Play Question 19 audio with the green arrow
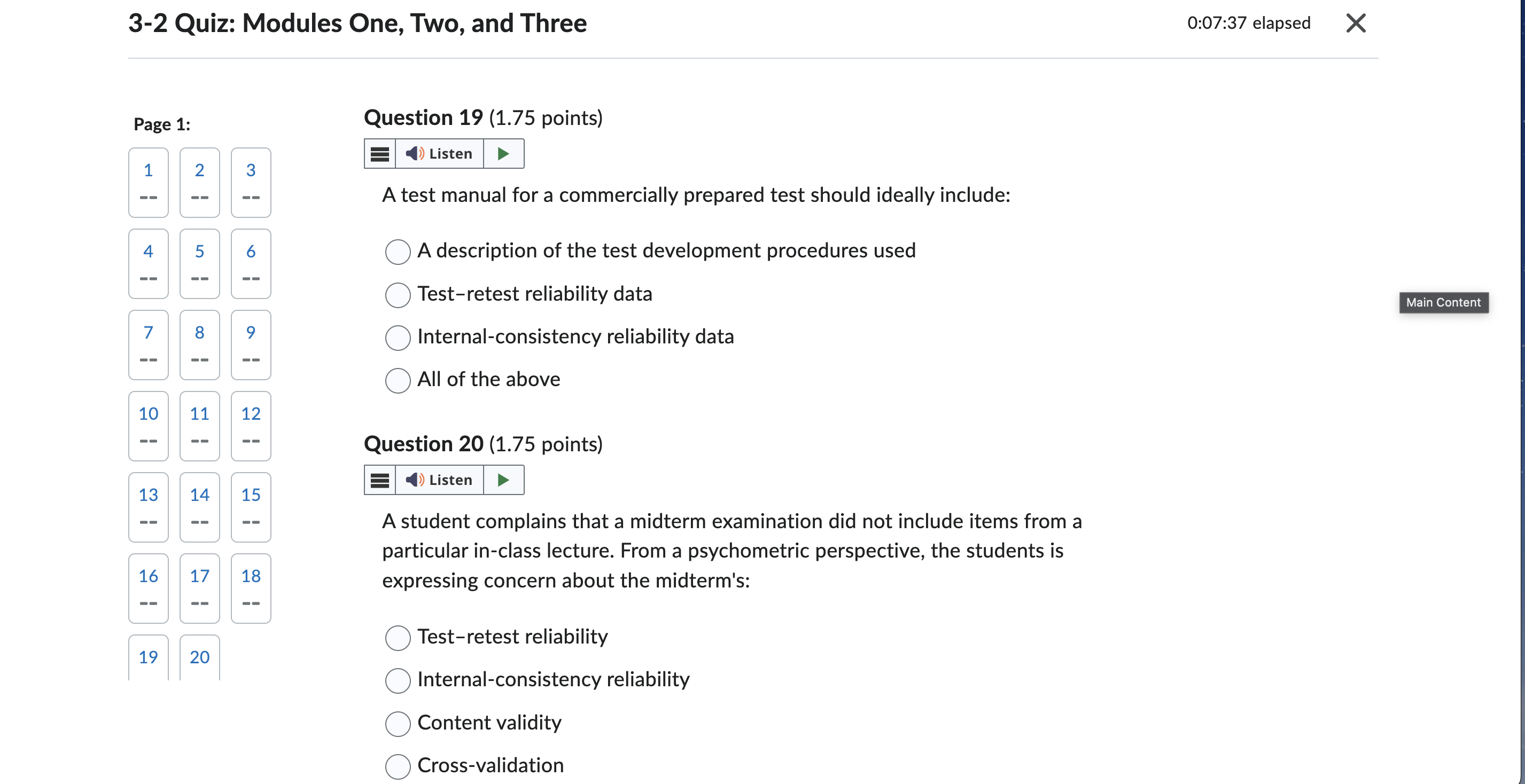1525x784 pixels. (x=504, y=154)
